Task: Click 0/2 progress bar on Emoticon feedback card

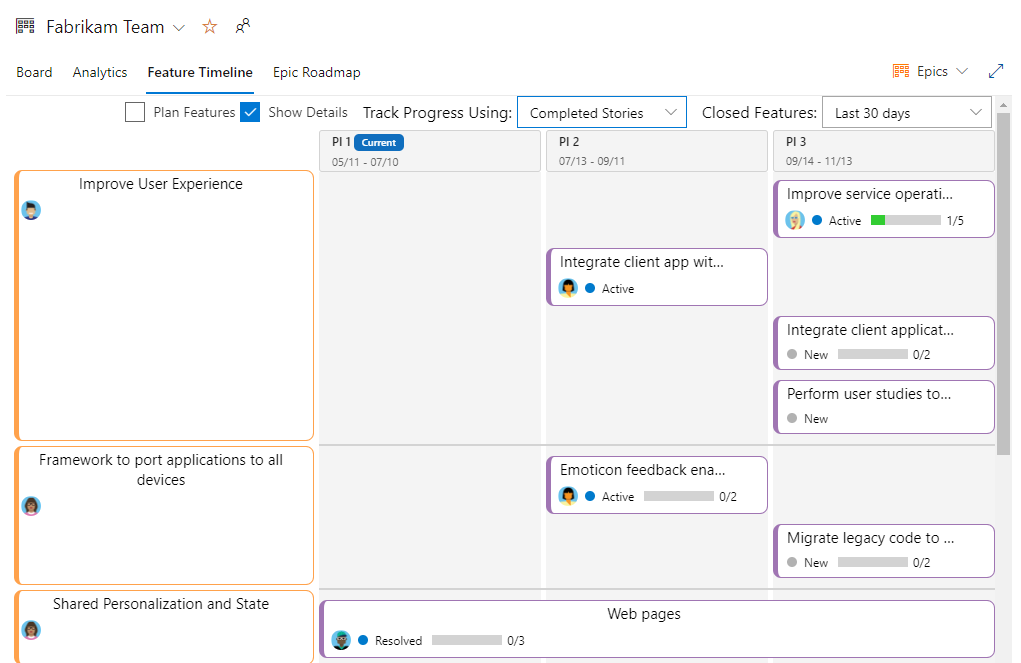Action: point(679,496)
